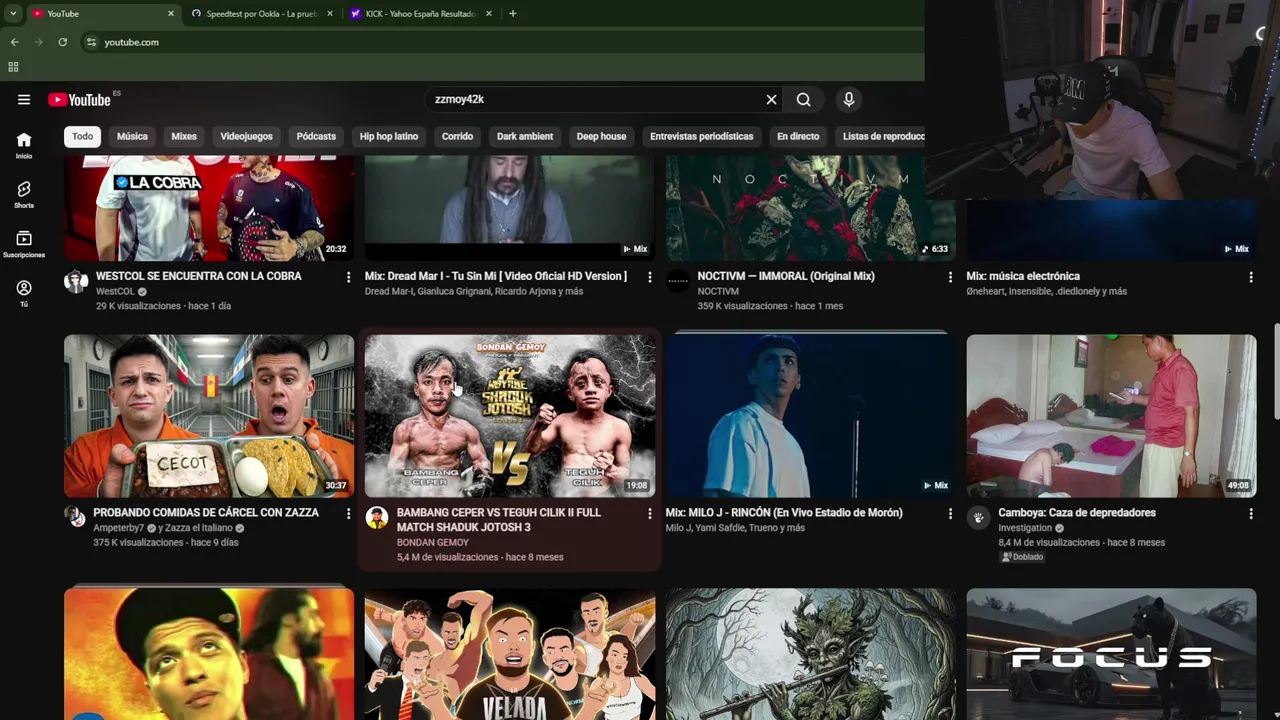
Task: Open options for BAMBANG CEPER VS TEGUH video
Action: click(x=649, y=513)
